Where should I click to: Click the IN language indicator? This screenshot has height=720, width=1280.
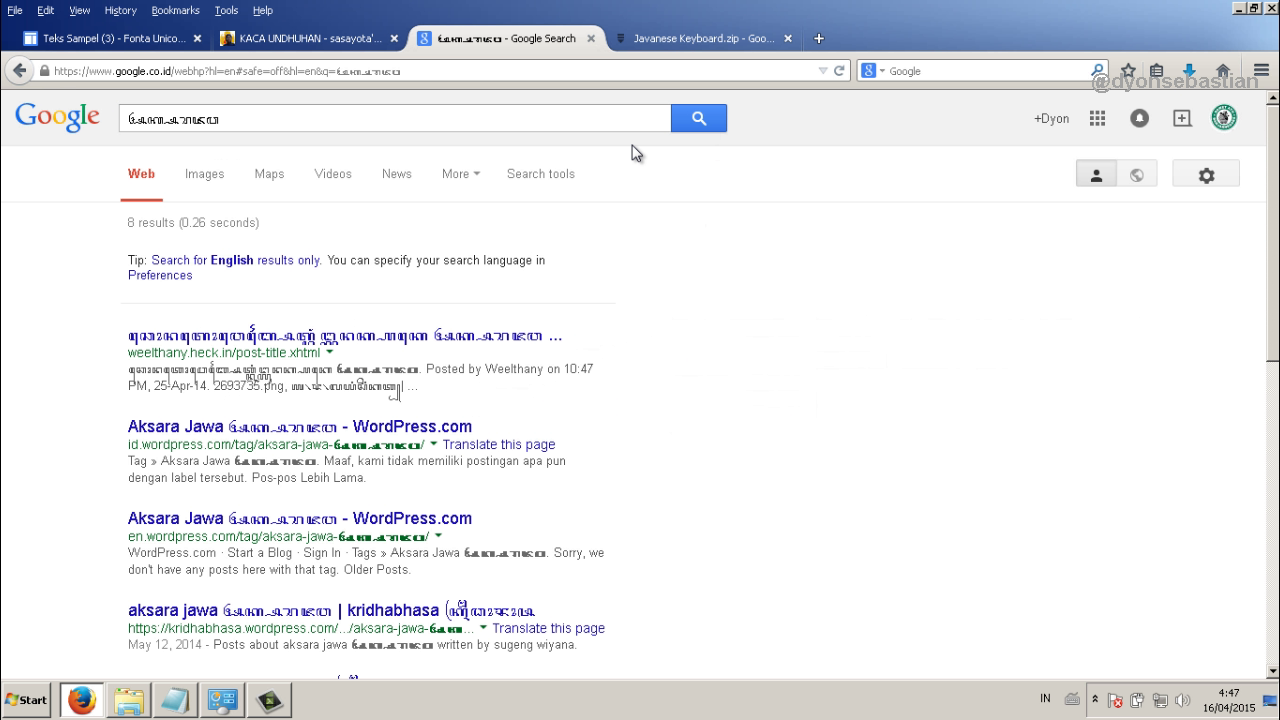click(x=1045, y=698)
